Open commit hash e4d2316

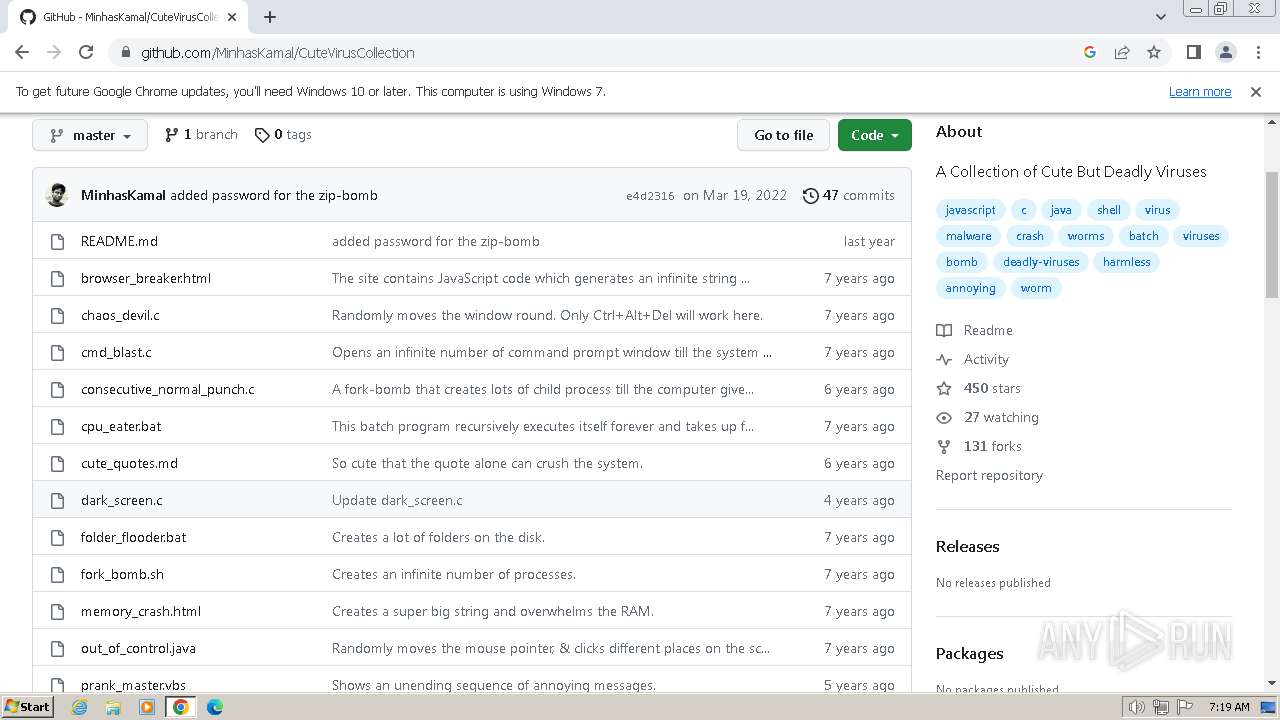click(x=650, y=196)
